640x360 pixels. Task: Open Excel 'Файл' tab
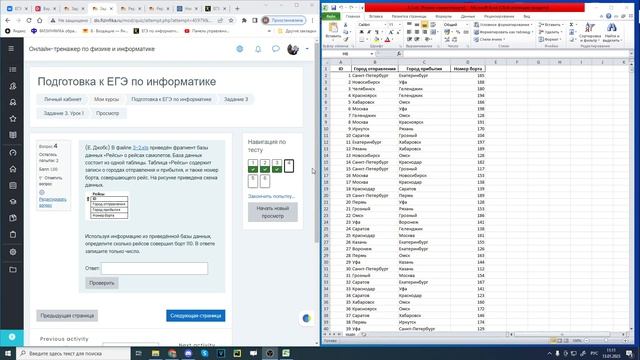(331, 16)
